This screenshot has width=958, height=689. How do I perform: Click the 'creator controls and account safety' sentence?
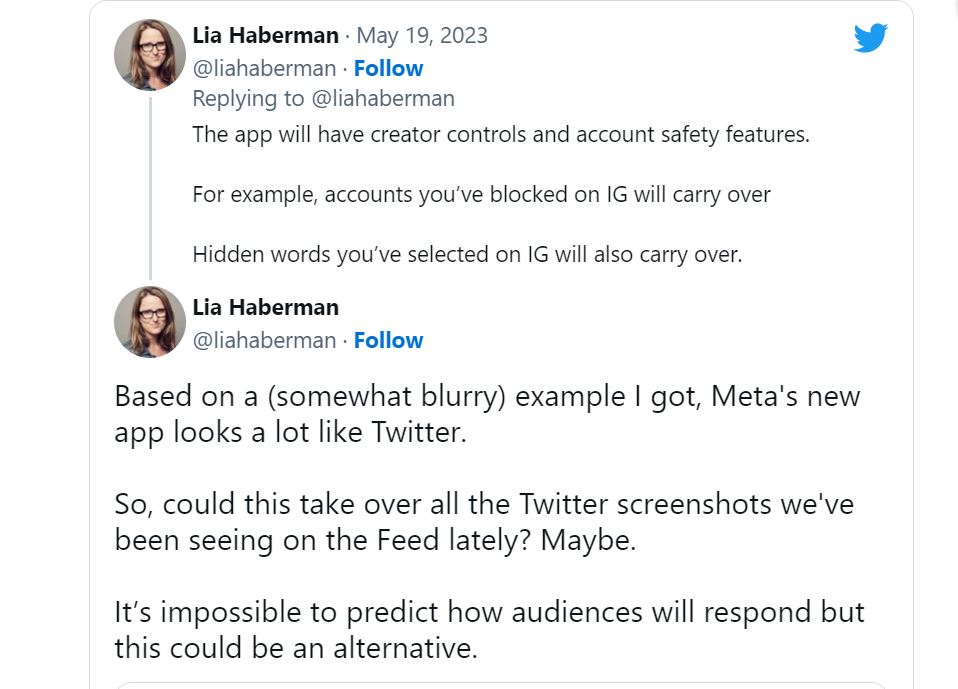click(501, 134)
